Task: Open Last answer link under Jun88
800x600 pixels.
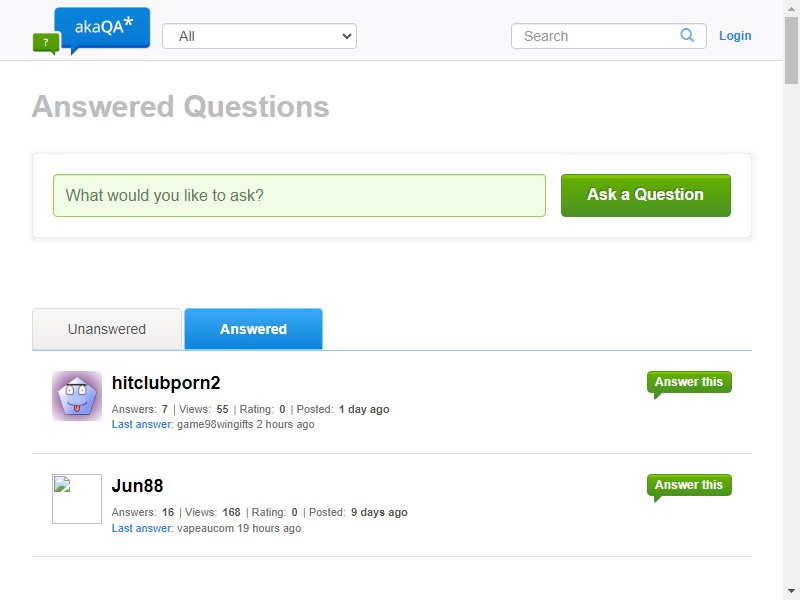Action: coord(142,528)
